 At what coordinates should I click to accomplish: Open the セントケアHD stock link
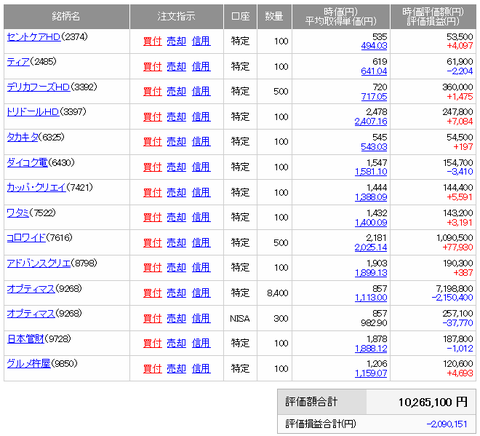point(34,37)
